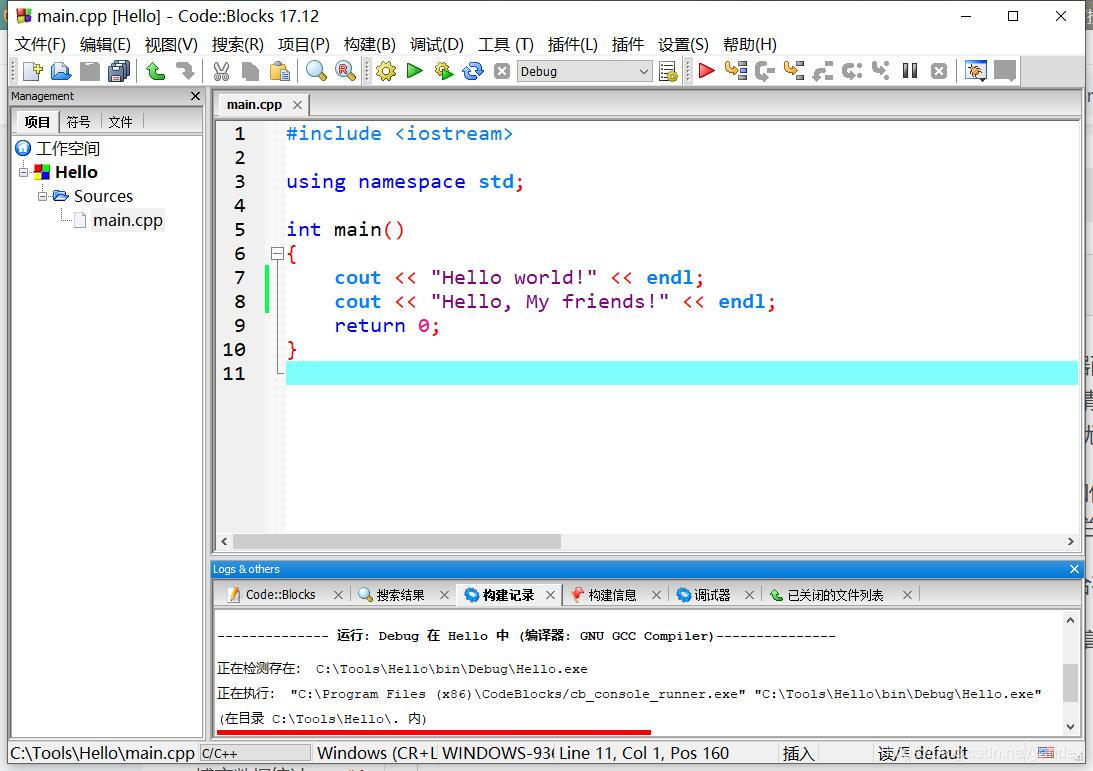Toggle a breakpoint beside line 7
The image size is (1093, 771).
tap(262, 277)
